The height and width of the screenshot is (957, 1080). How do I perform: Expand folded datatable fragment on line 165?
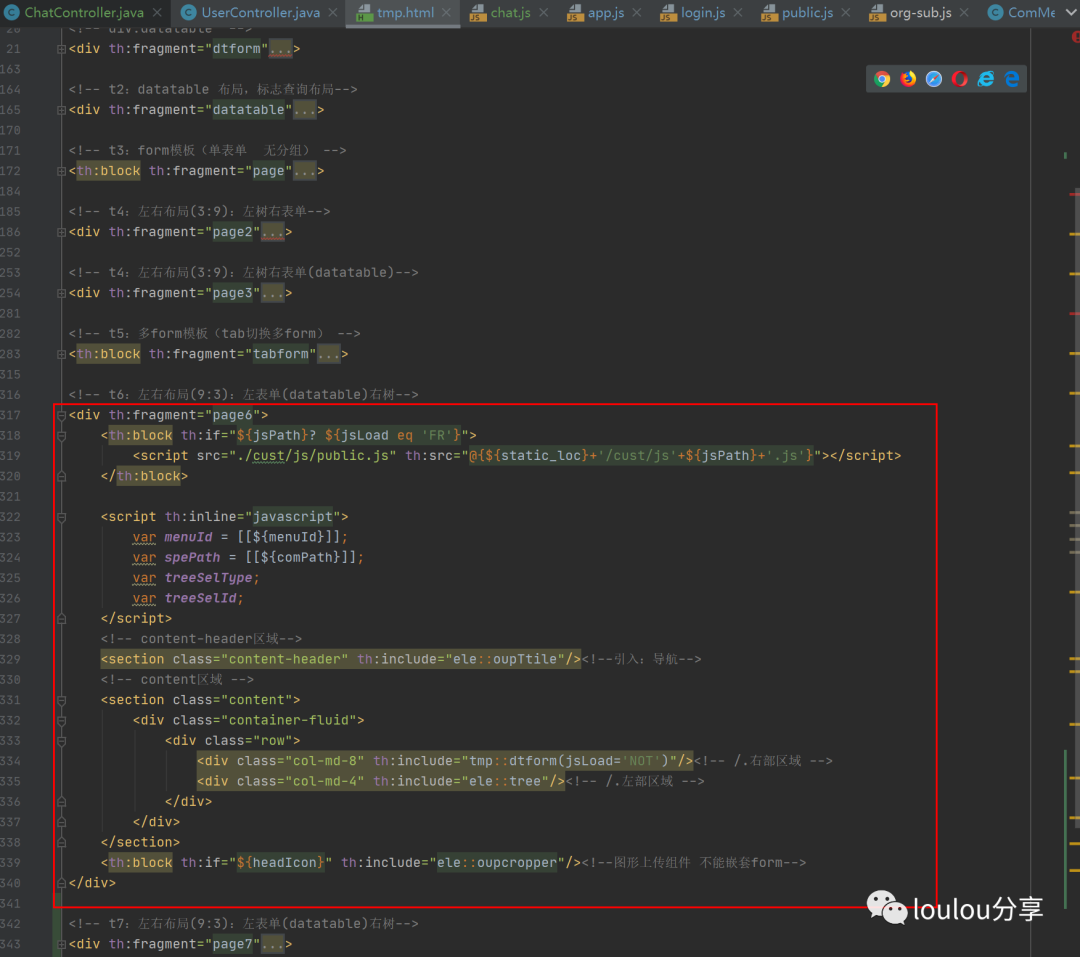pos(61,110)
